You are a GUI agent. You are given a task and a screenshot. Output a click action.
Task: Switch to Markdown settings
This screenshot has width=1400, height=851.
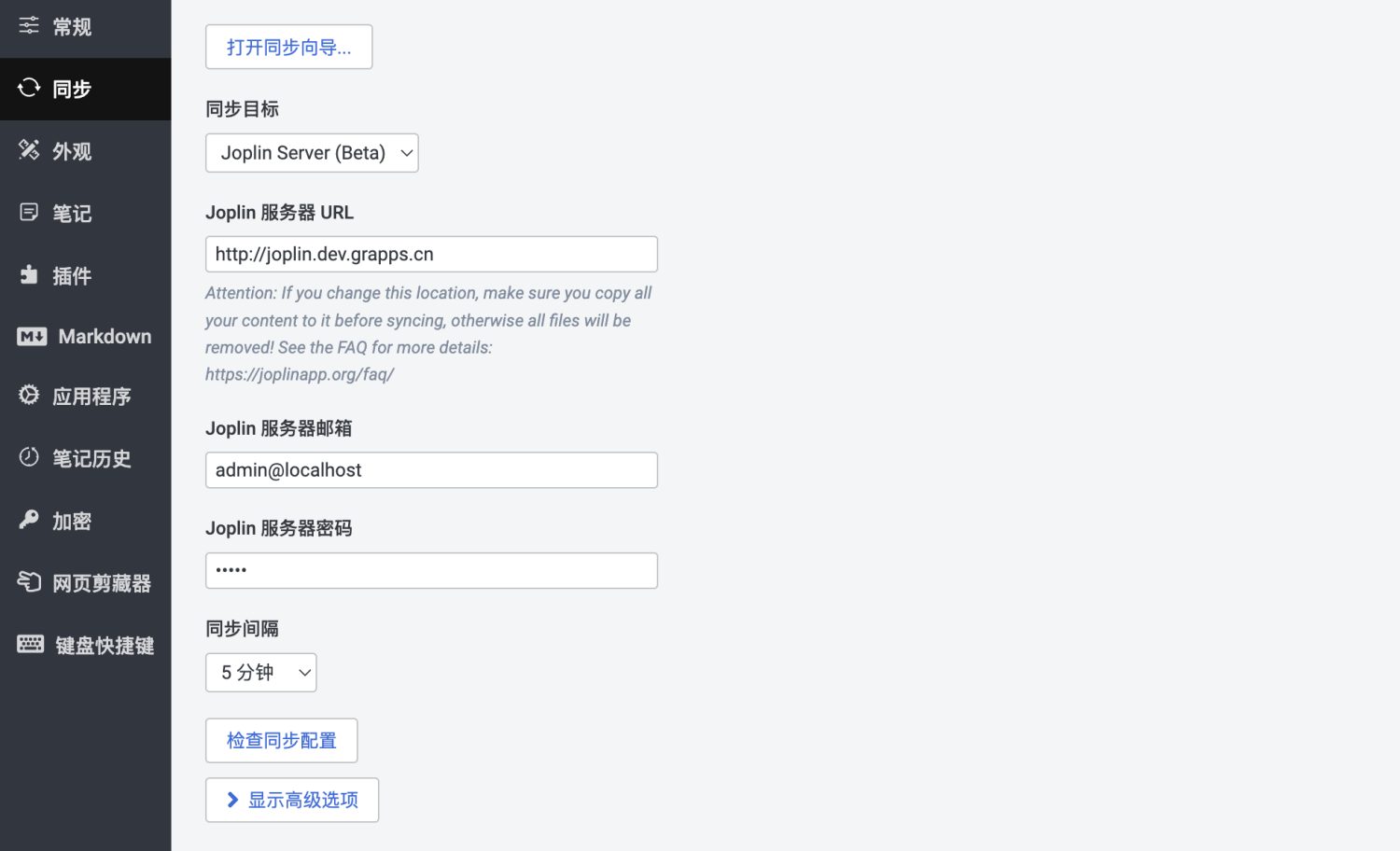click(86, 337)
